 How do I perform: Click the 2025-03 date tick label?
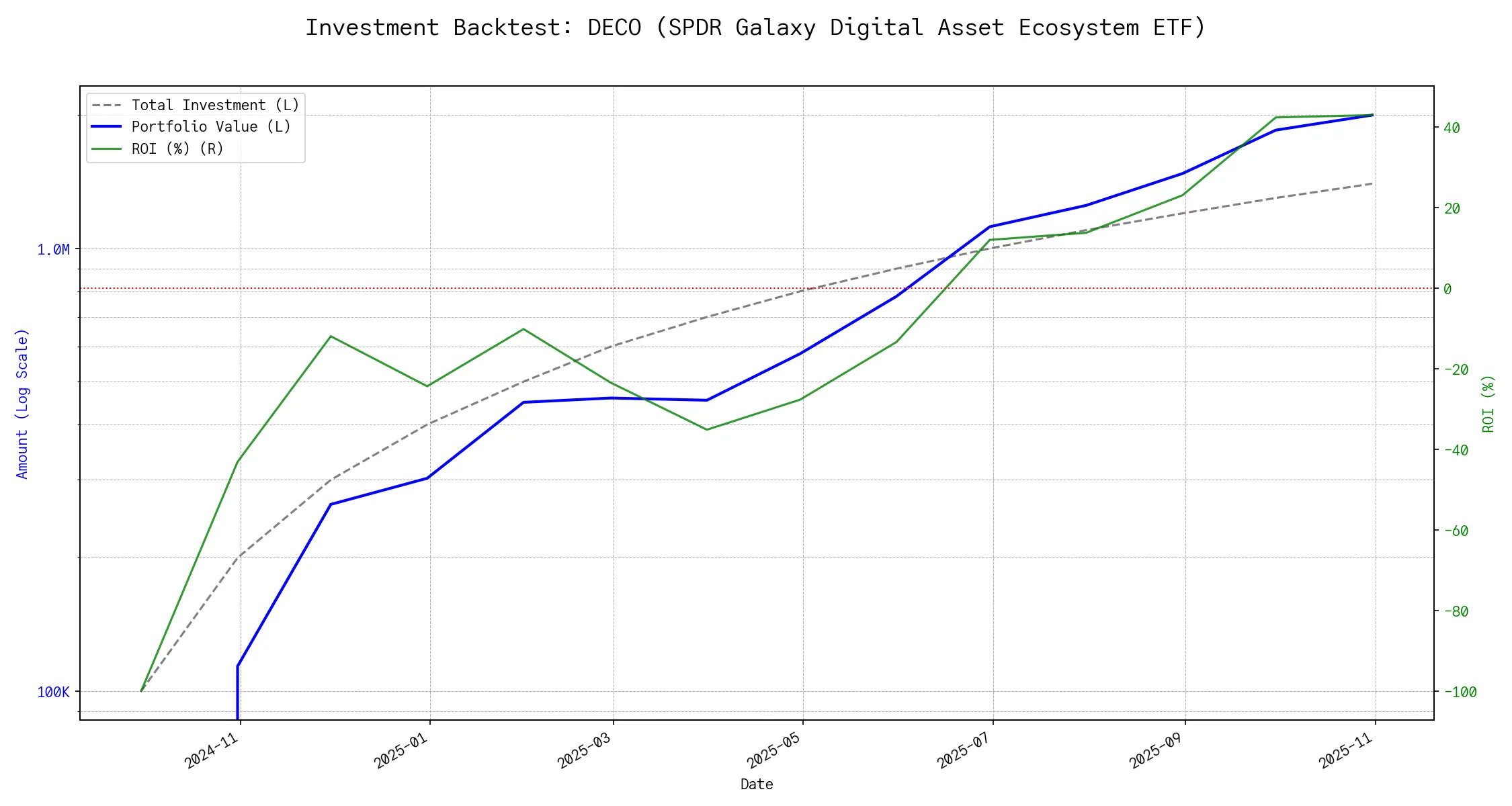[x=585, y=750]
